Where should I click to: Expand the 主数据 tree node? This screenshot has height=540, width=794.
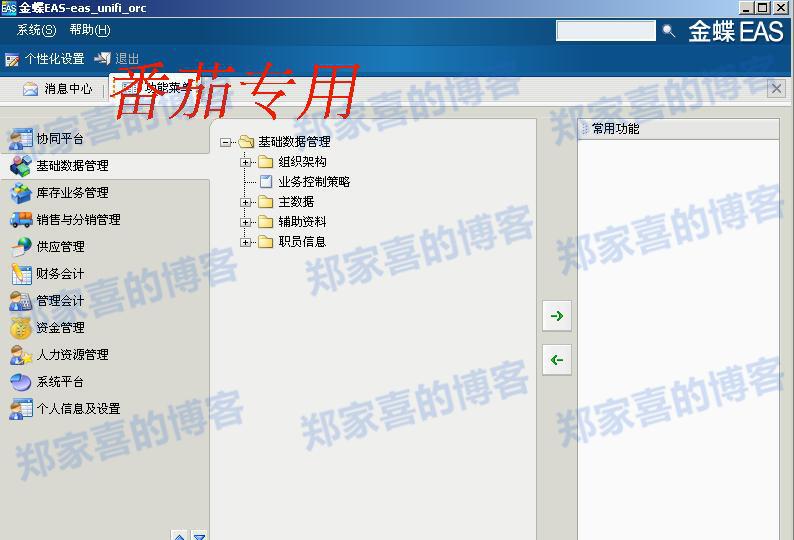(246, 203)
